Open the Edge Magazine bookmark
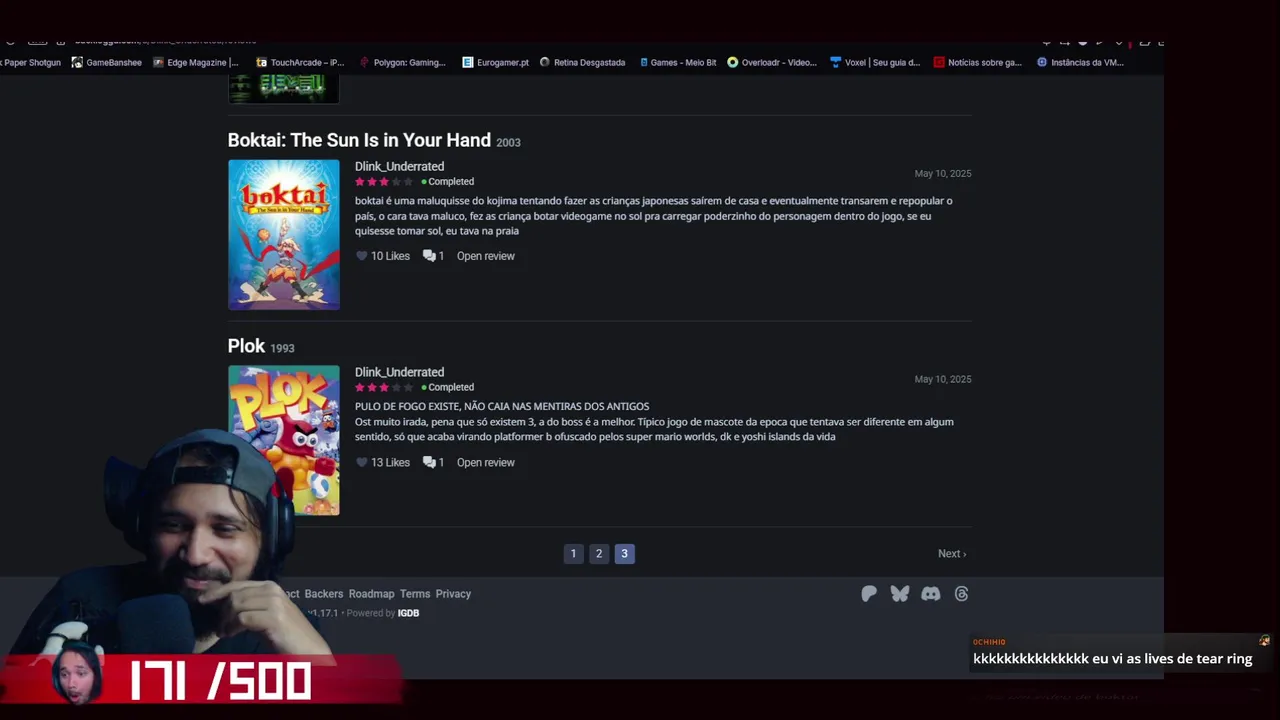This screenshot has width=1280, height=720. coord(195,62)
